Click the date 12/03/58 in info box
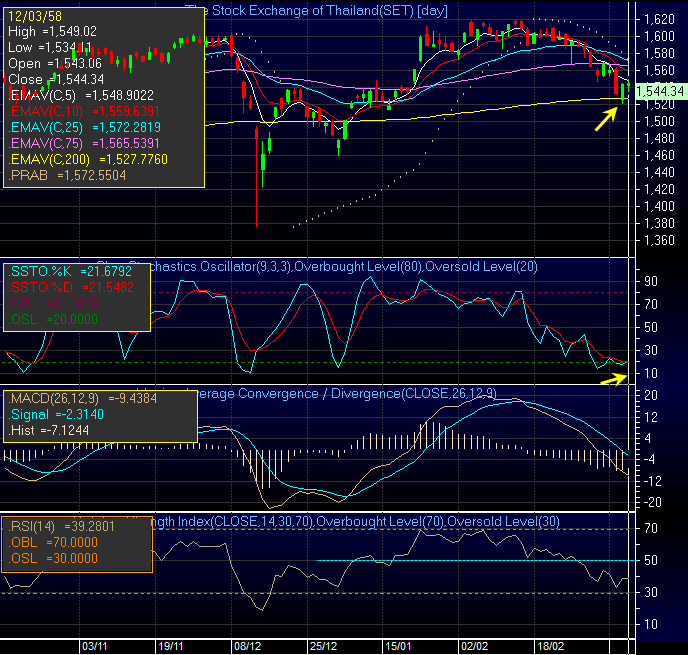 click(x=35, y=16)
